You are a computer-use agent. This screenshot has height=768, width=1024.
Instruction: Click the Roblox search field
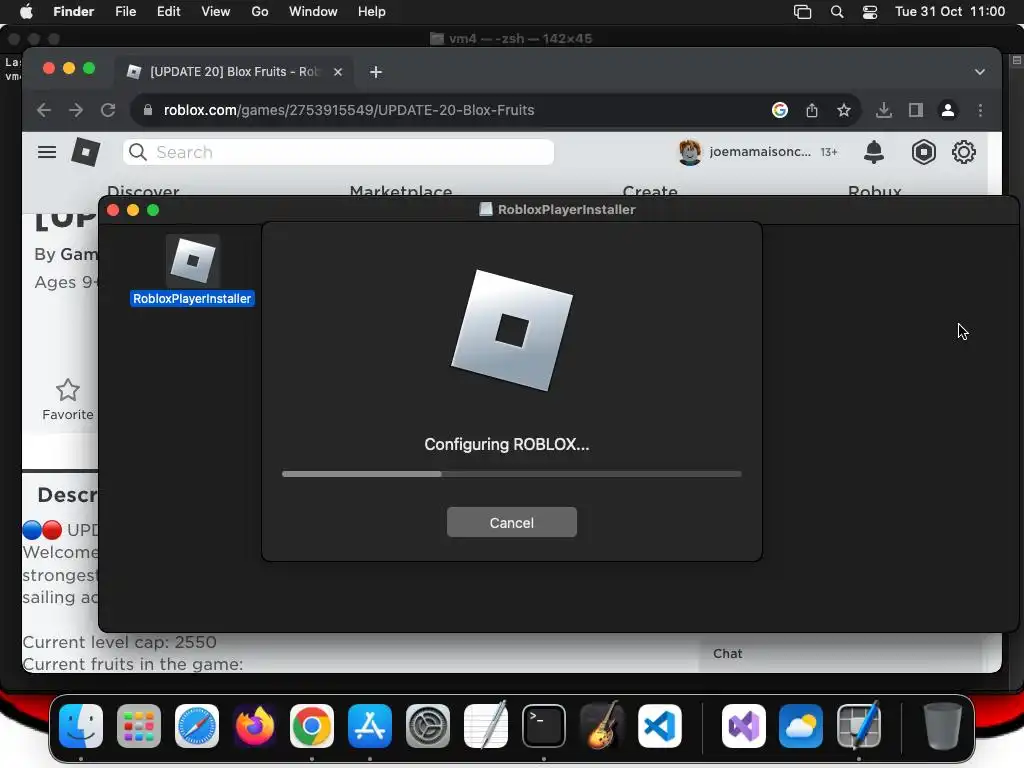[338, 152]
